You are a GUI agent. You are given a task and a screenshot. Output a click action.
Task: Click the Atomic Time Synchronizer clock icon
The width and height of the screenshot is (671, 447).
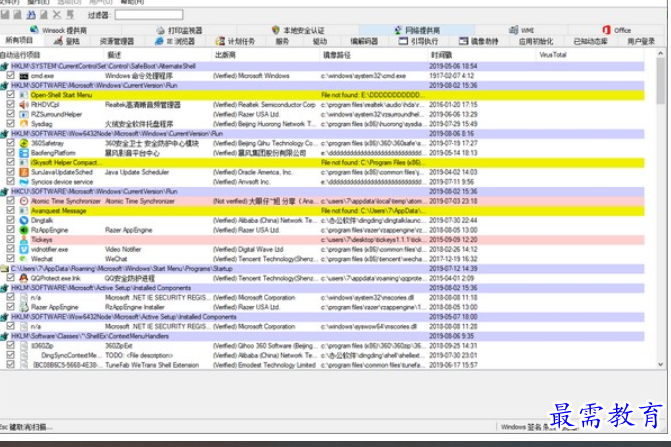click(x=24, y=201)
